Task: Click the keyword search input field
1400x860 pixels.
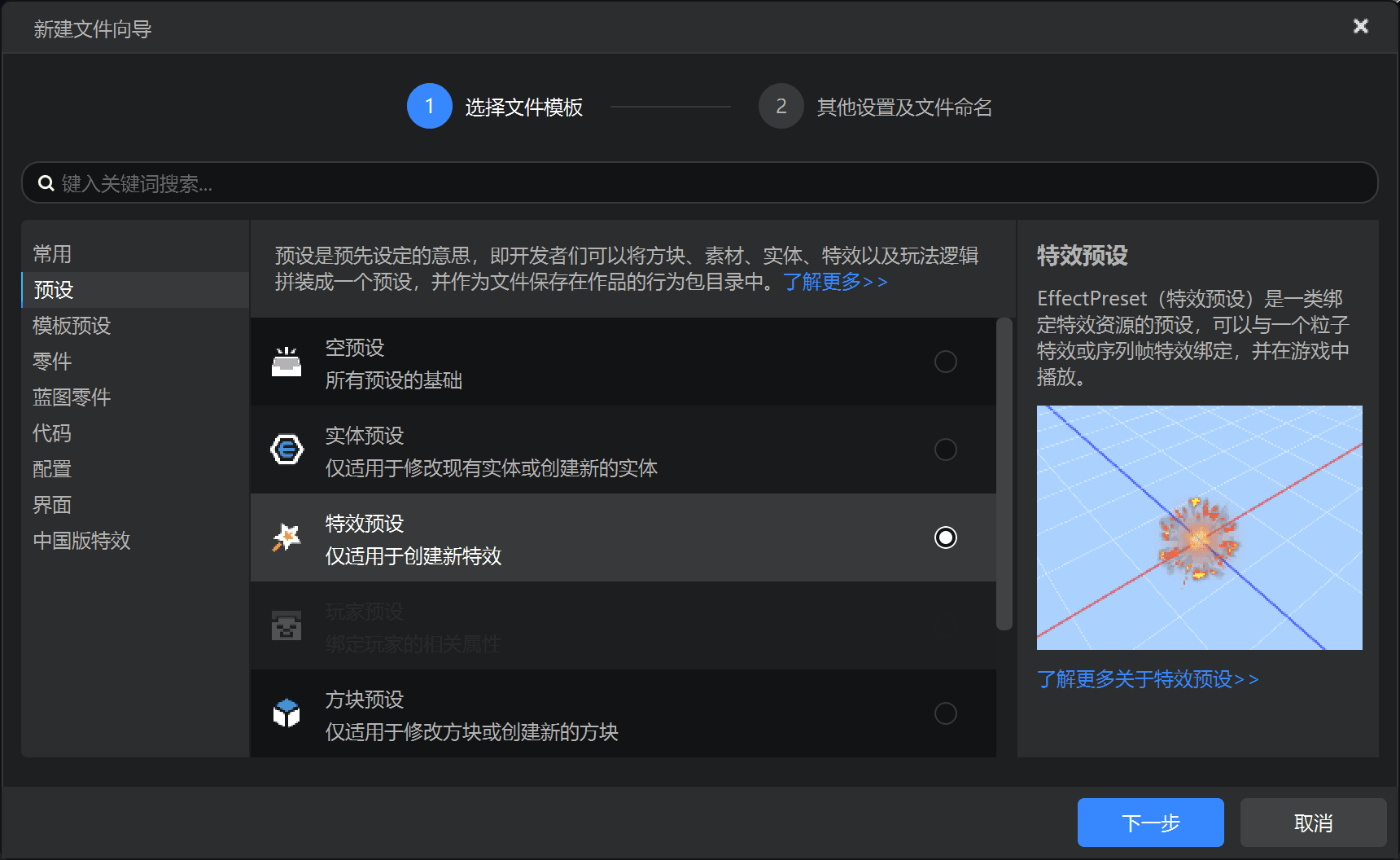Action: (x=700, y=183)
